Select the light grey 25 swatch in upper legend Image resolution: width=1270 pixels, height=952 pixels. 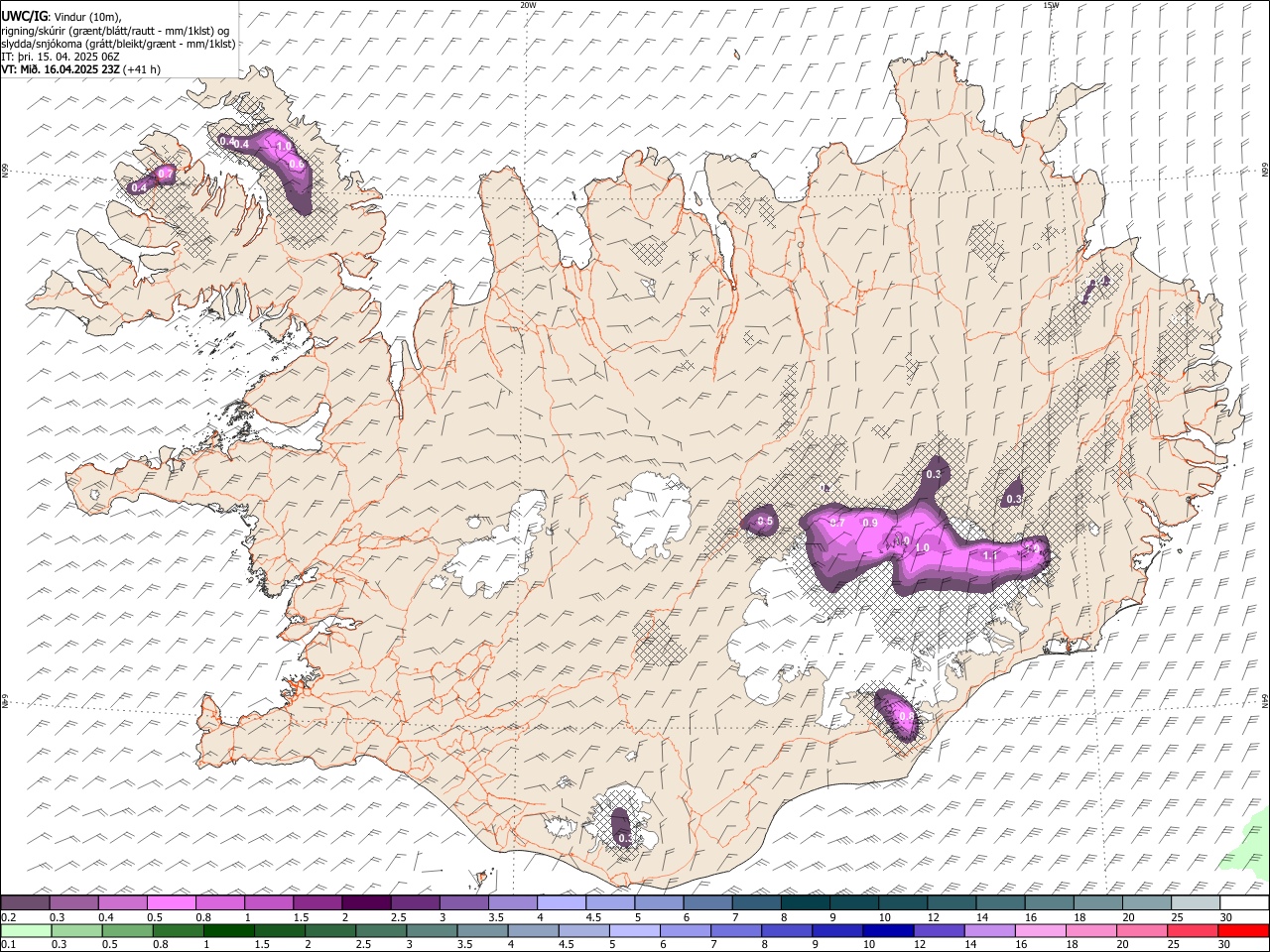(x=1195, y=903)
